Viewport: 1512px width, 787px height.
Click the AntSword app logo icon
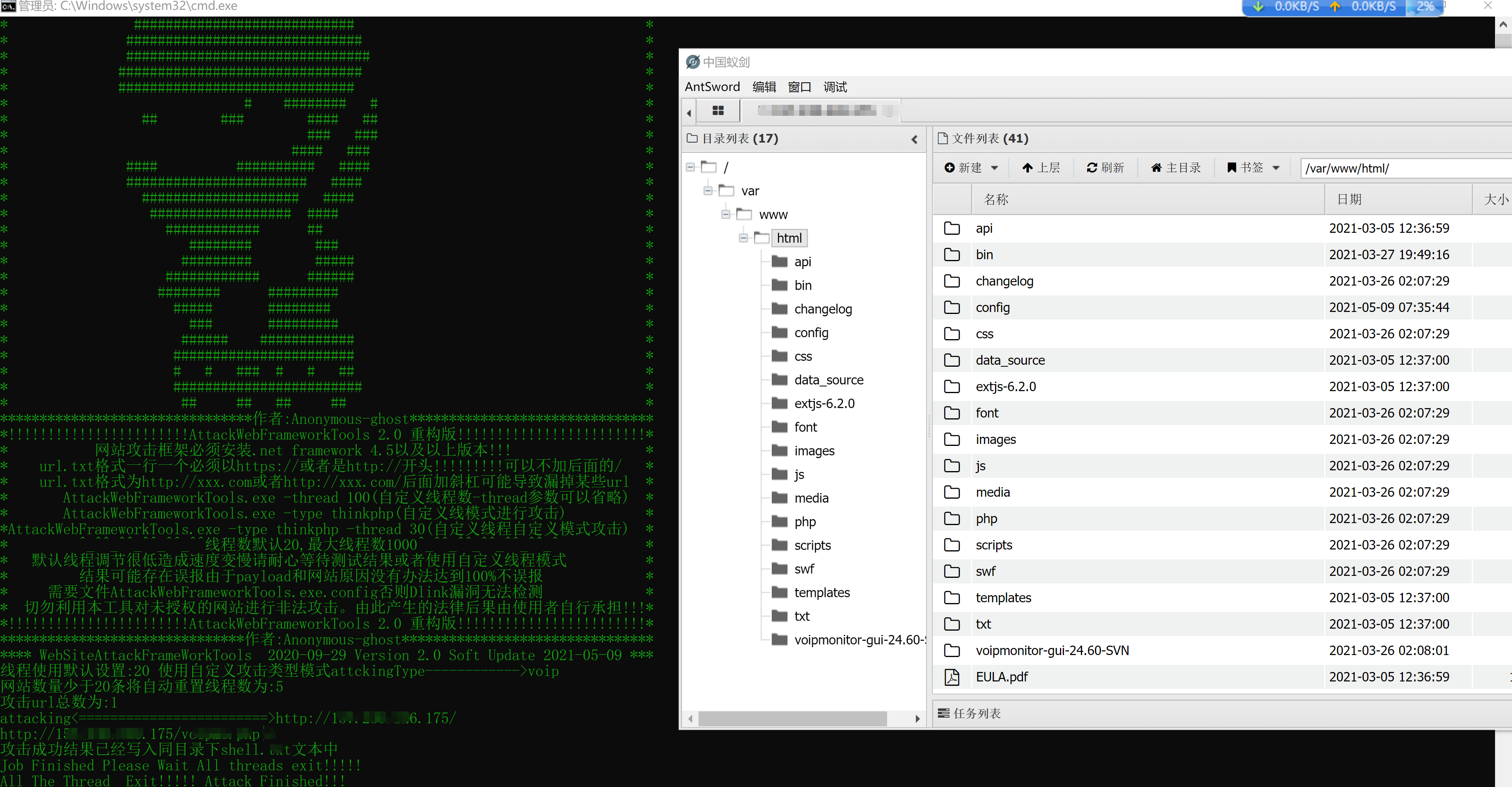pos(693,62)
